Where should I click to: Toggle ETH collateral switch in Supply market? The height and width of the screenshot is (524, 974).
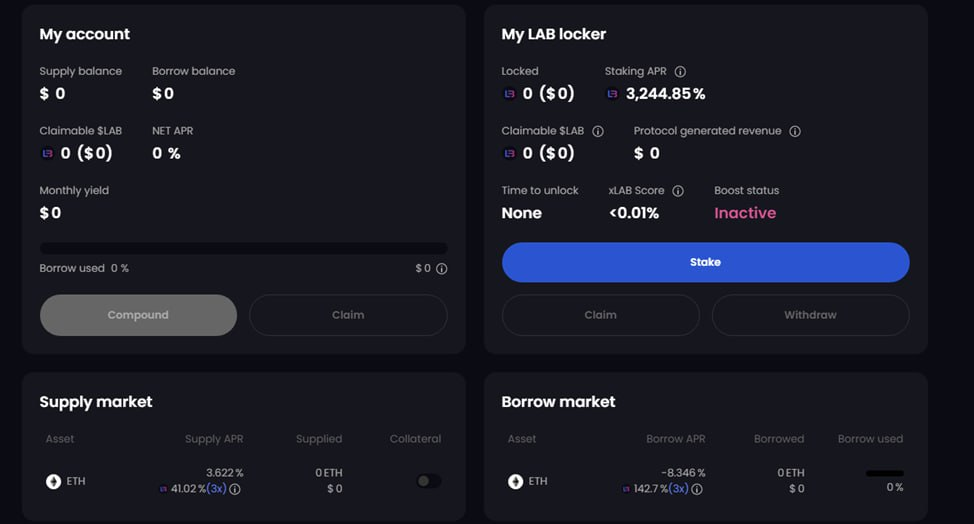(428, 481)
